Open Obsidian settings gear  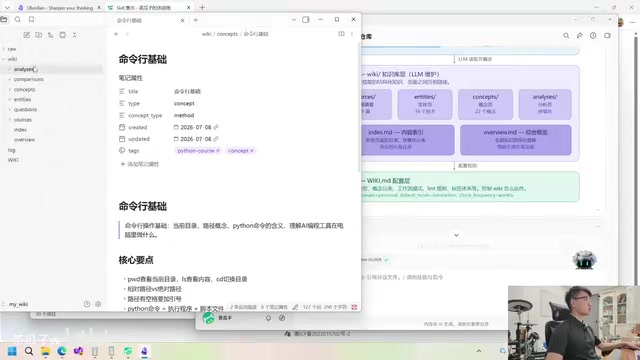(98, 304)
